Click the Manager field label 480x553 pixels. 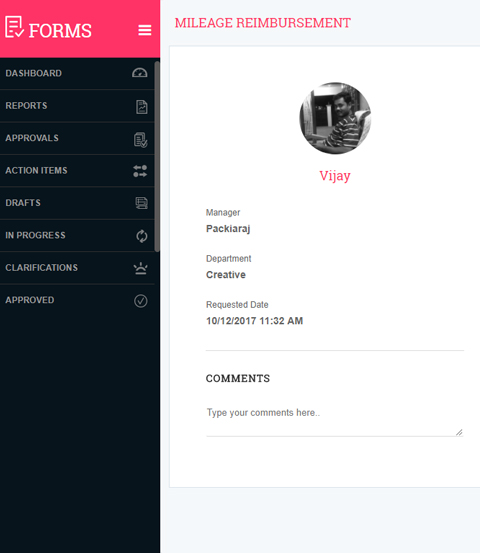point(223,213)
